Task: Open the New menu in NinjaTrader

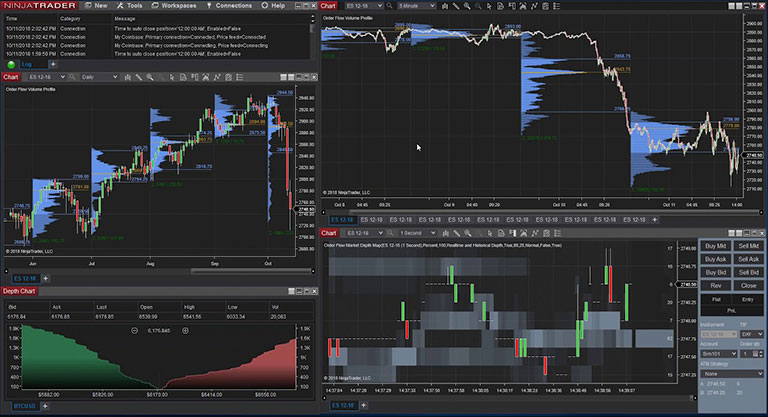Action: click(96, 5)
